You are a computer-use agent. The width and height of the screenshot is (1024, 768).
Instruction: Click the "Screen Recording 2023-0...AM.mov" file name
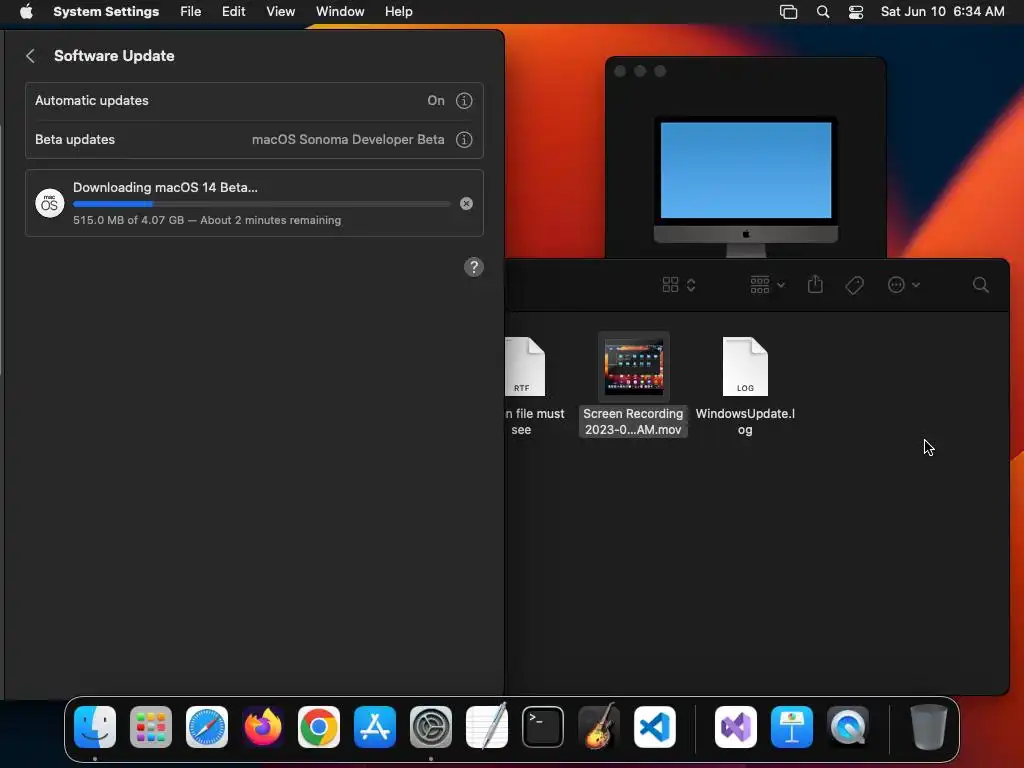click(633, 422)
